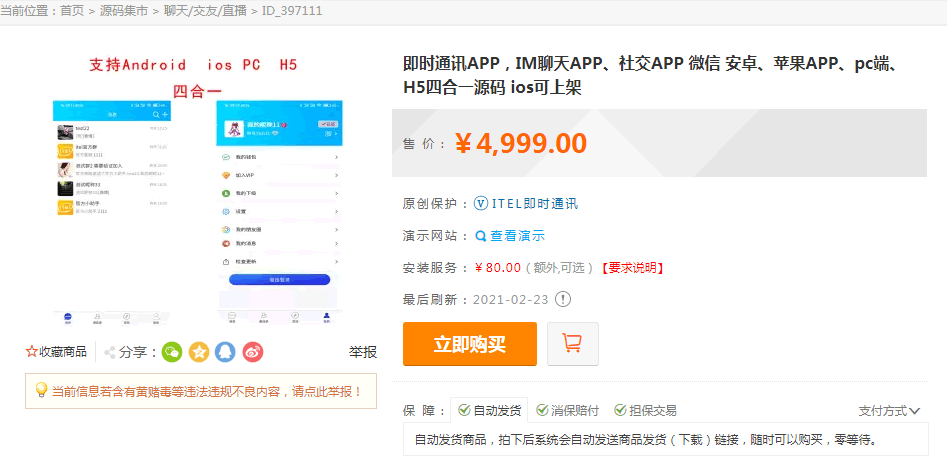
Task: Click the 举报 report link
Action: [x=362, y=352]
